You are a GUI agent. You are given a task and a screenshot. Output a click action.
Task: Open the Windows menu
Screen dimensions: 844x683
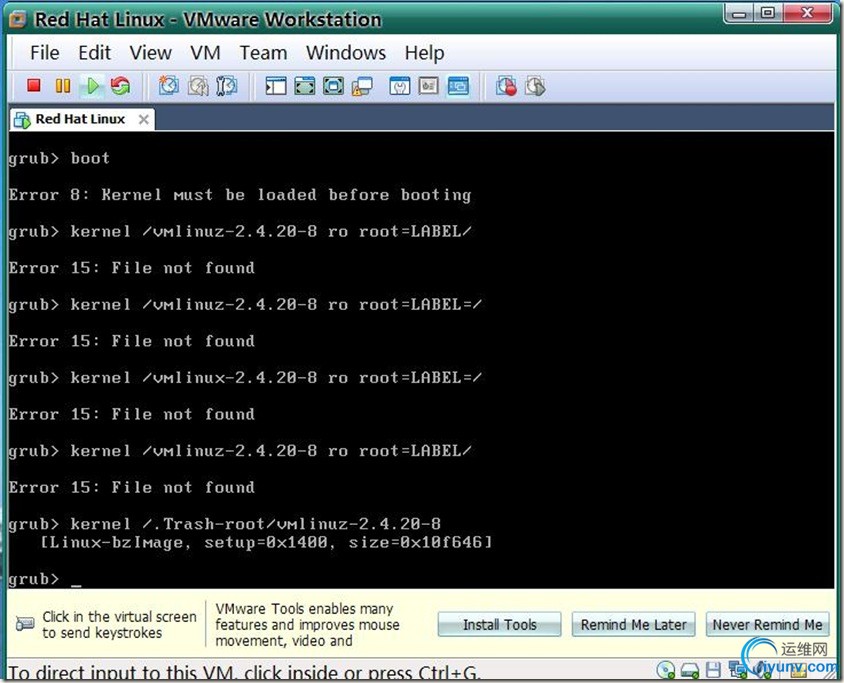click(346, 53)
